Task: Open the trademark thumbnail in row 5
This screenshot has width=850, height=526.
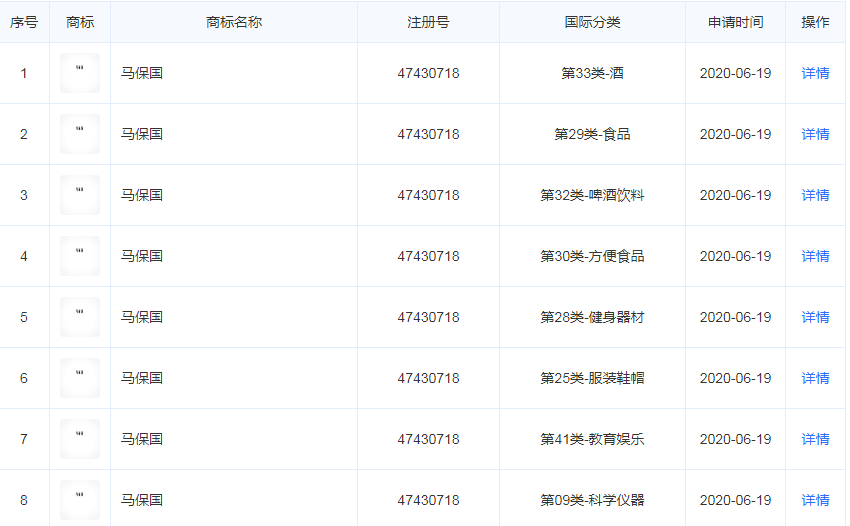Action: point(80,317)
